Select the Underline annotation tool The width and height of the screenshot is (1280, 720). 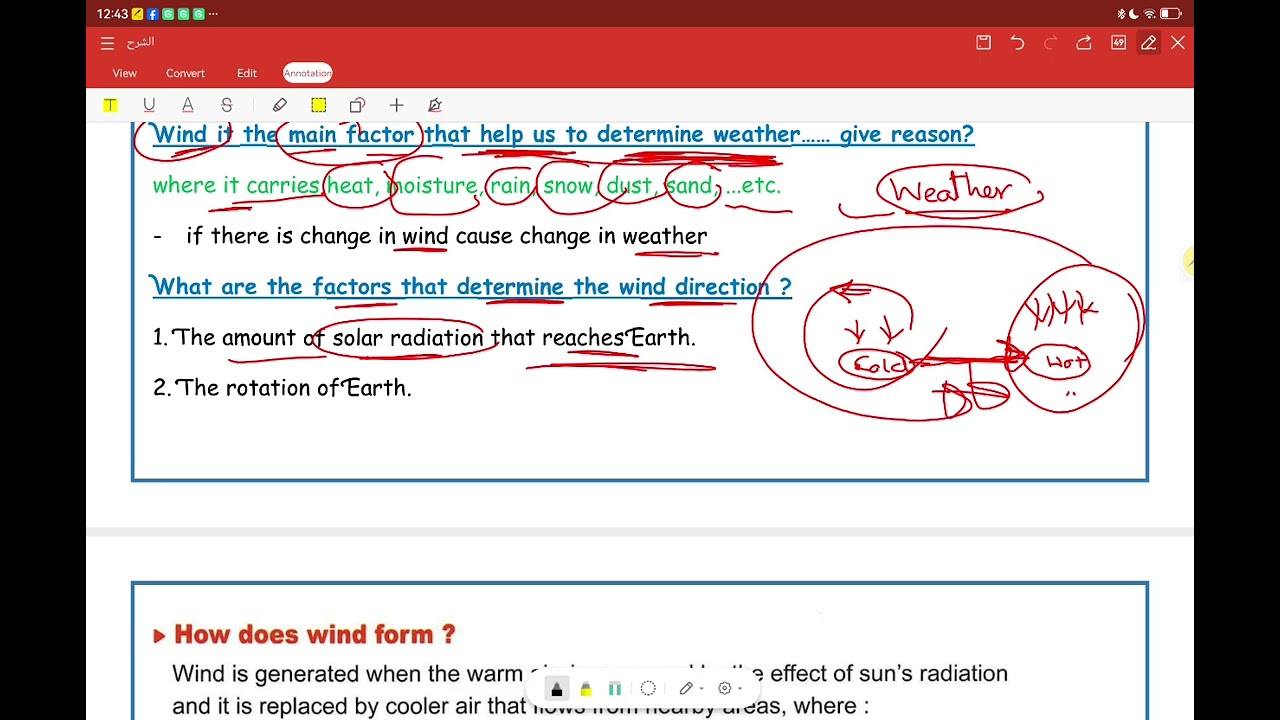pos(149,105)
